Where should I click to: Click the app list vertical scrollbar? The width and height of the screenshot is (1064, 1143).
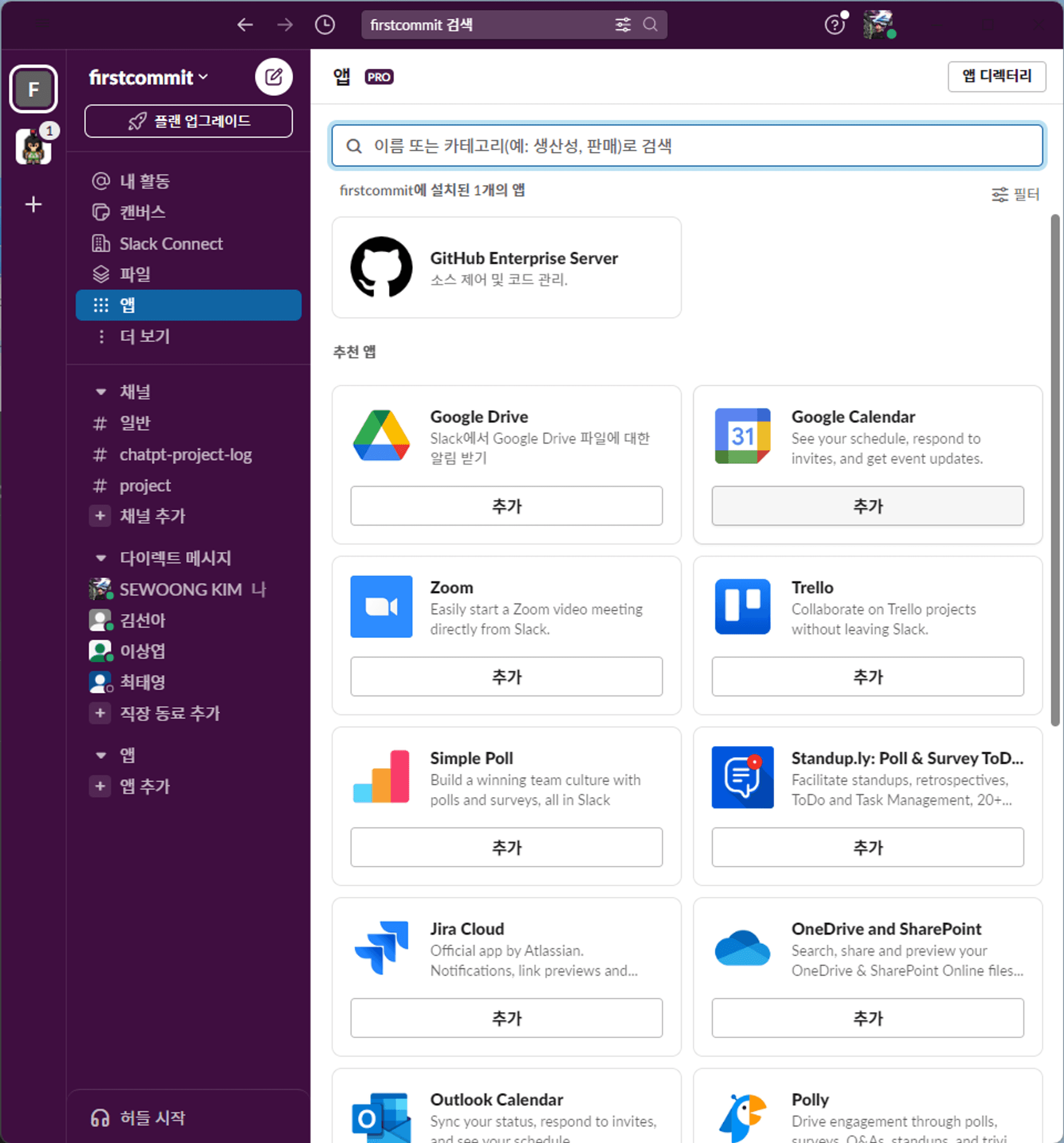click(1055, 470)
